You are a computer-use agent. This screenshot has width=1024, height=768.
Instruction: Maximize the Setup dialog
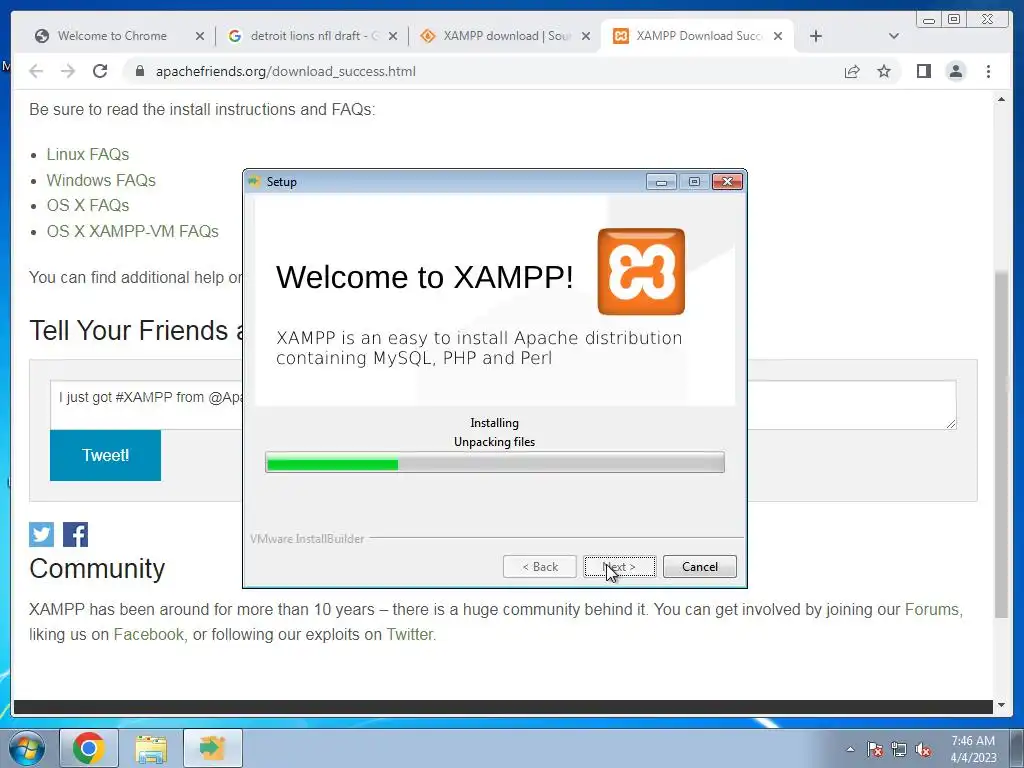click(694, 182)
